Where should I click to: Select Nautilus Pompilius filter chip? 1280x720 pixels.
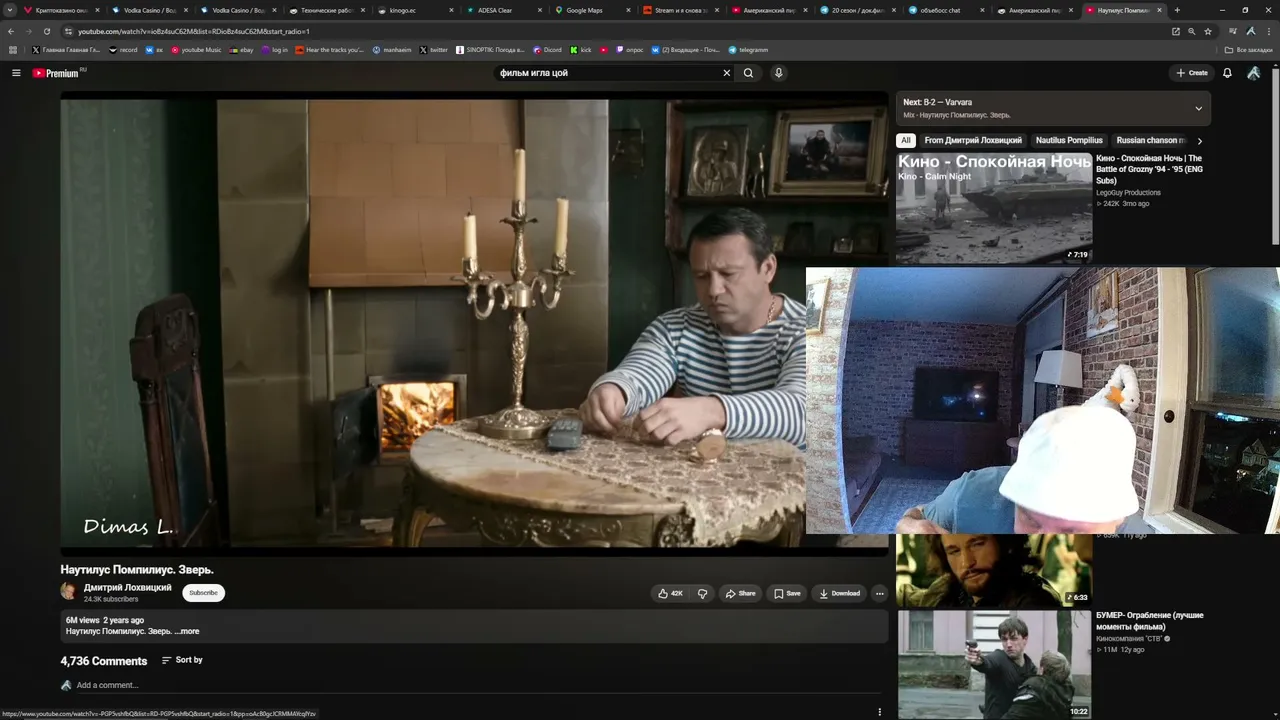click(1069, 141)
